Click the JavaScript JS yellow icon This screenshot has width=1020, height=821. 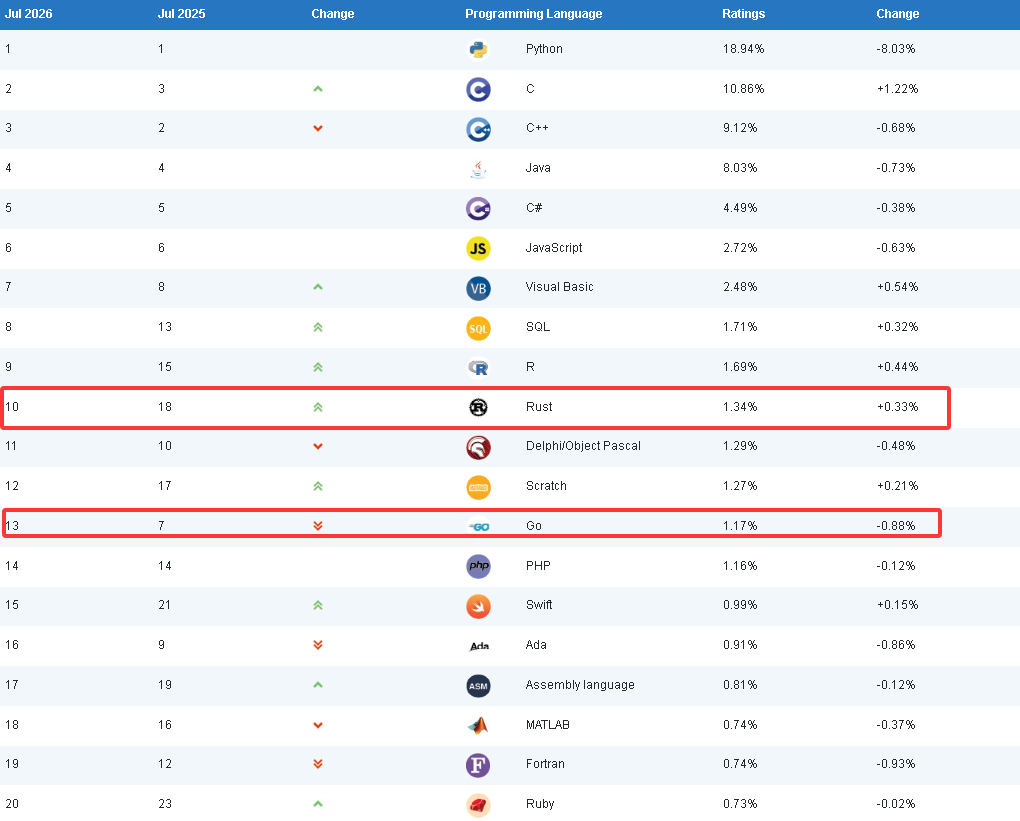(478, 249)
